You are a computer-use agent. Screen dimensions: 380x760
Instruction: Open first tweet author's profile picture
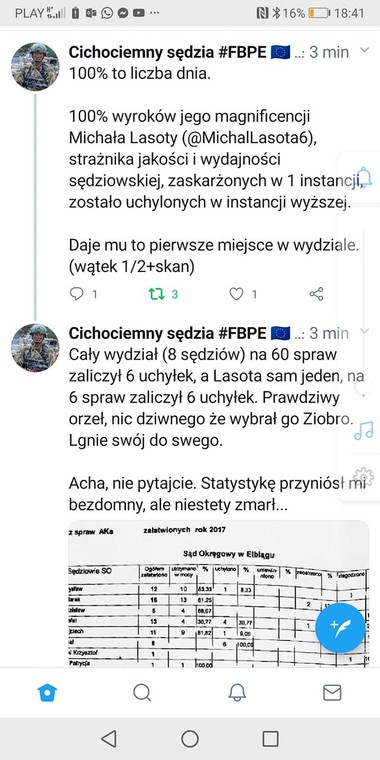(x=35, y=66)
